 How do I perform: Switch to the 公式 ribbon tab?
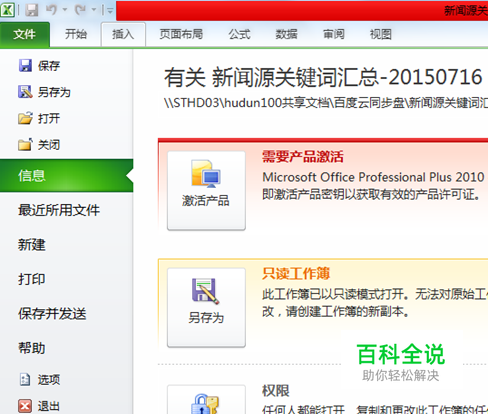[x=239, y=34]
